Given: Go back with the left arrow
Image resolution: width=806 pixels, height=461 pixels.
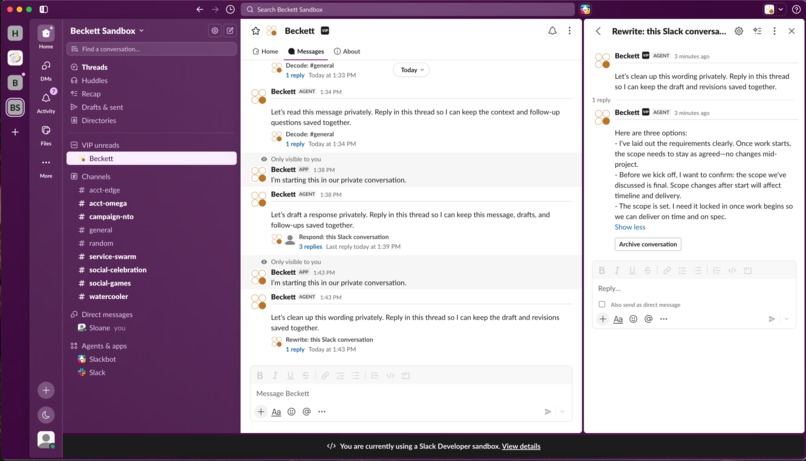Looking at the screenshot, I should (199, 9).
